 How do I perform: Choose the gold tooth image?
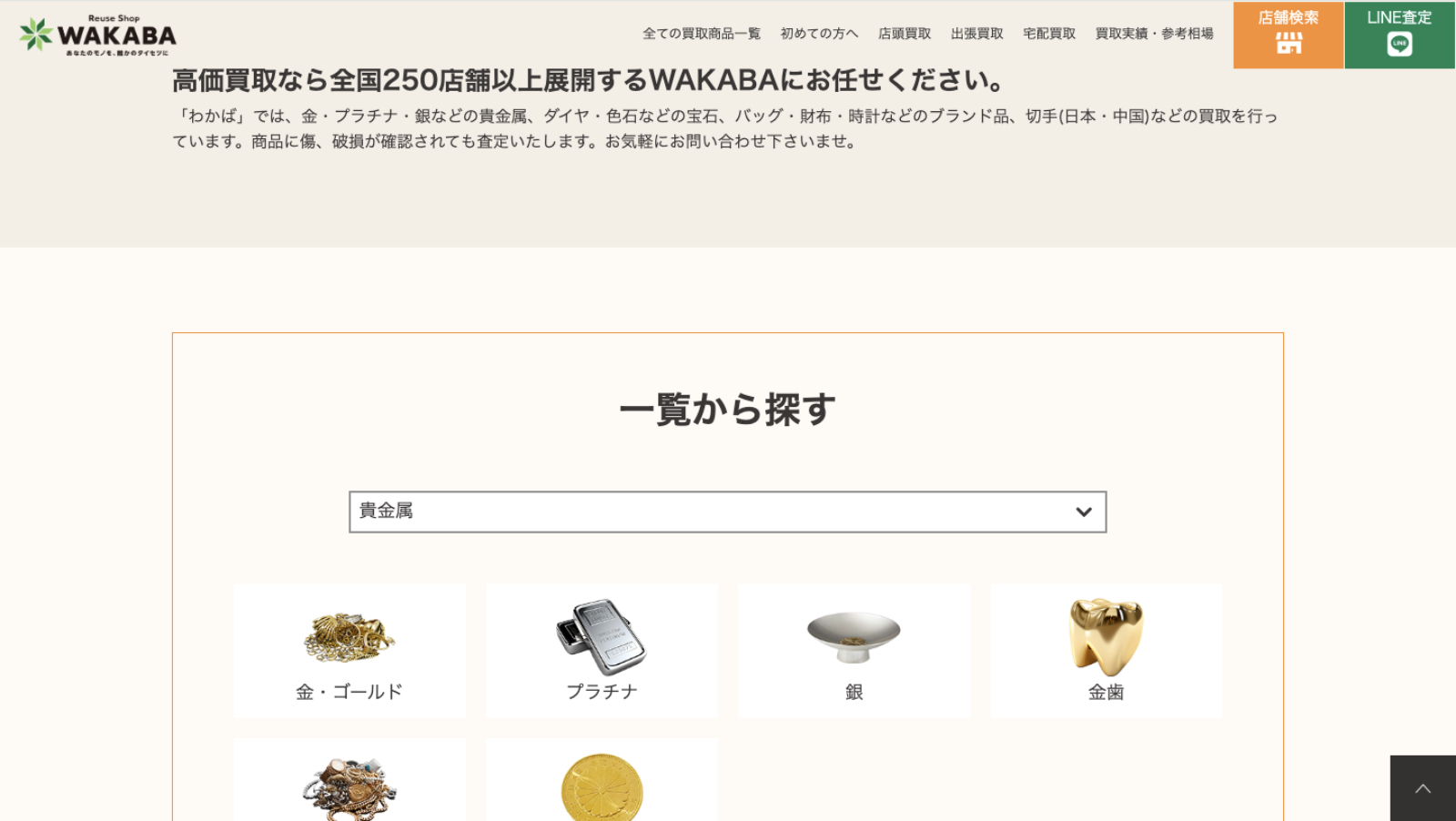pos(1106,636)
